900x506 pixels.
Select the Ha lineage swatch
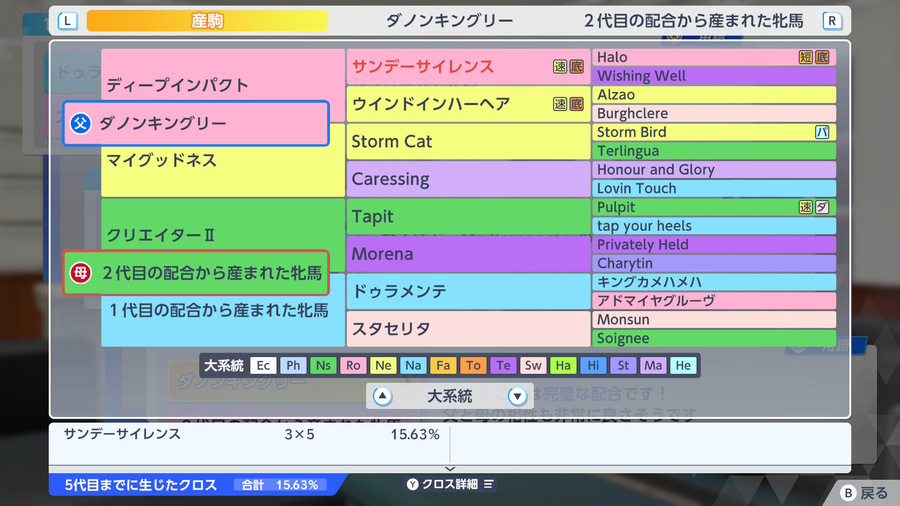coord(563,365)
